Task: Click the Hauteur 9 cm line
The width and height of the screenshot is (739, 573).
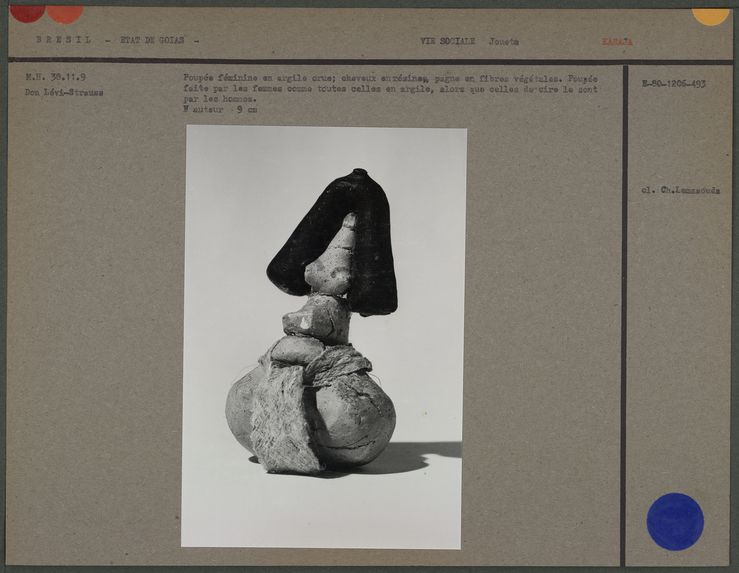Action: [220, 110]
